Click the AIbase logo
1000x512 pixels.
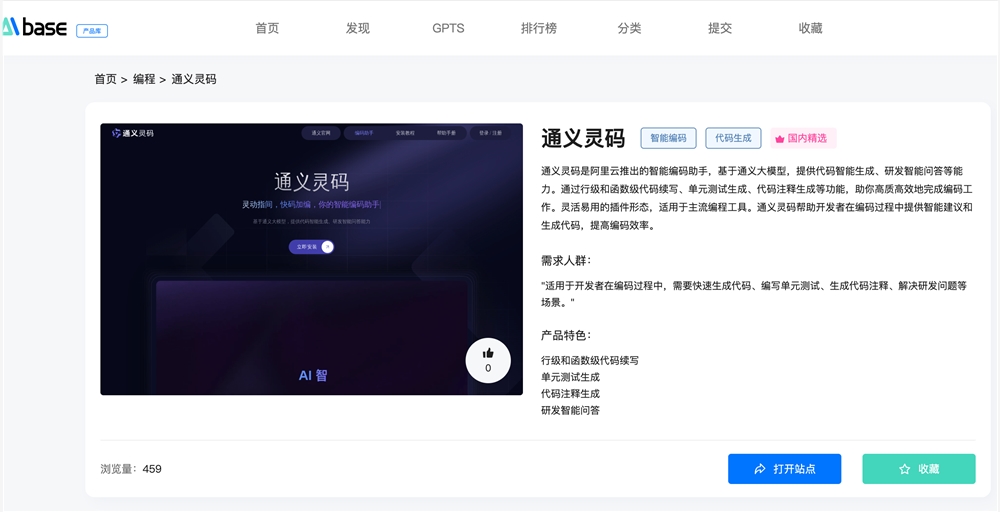coord(34,28)
